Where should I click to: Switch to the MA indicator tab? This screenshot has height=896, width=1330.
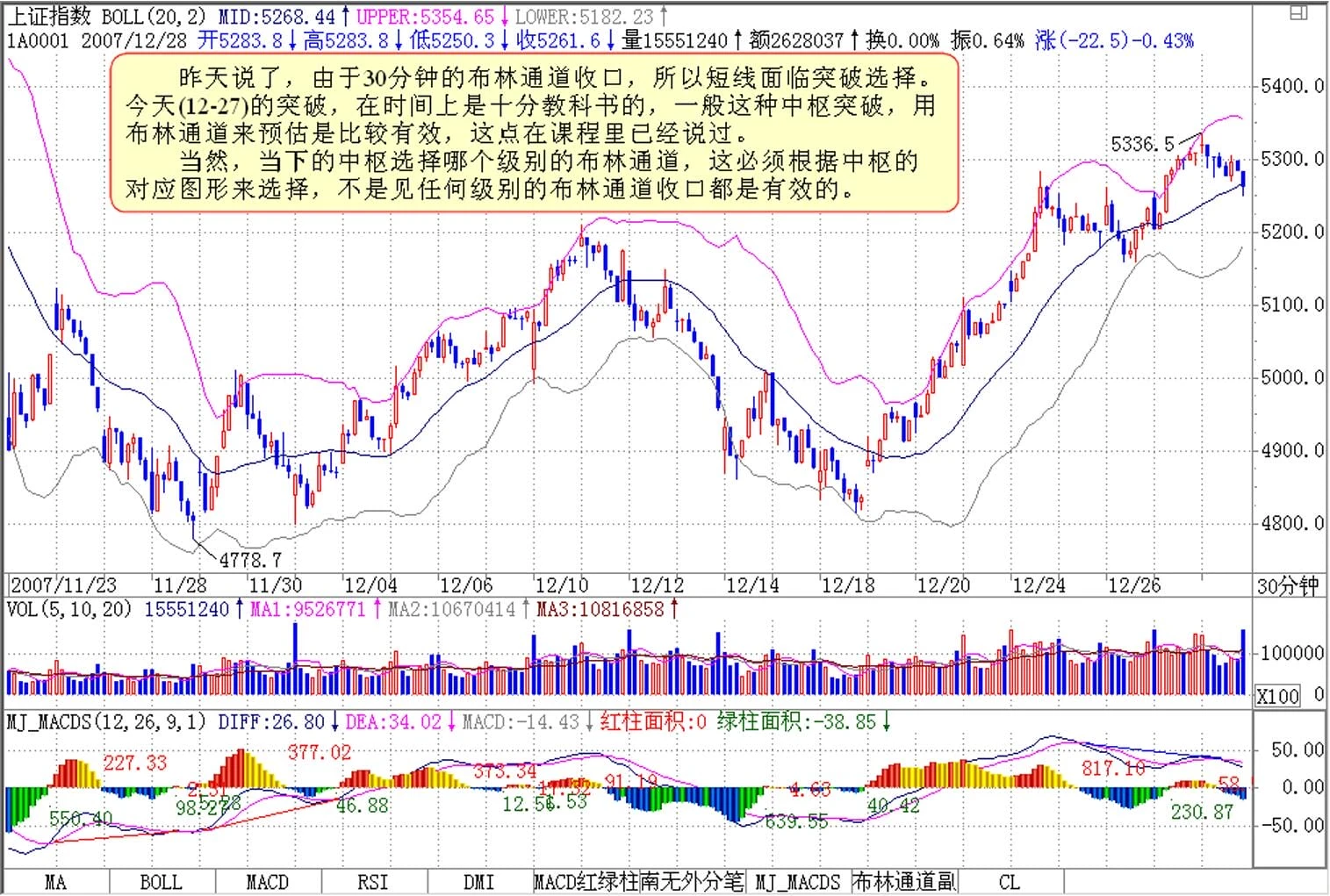coord(55,882)
